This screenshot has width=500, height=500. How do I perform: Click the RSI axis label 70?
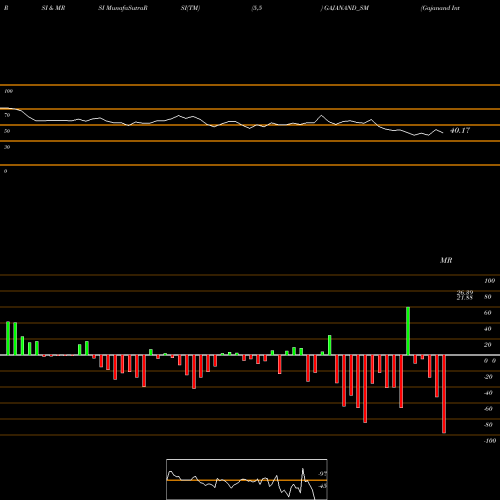(x=7, y=115)
